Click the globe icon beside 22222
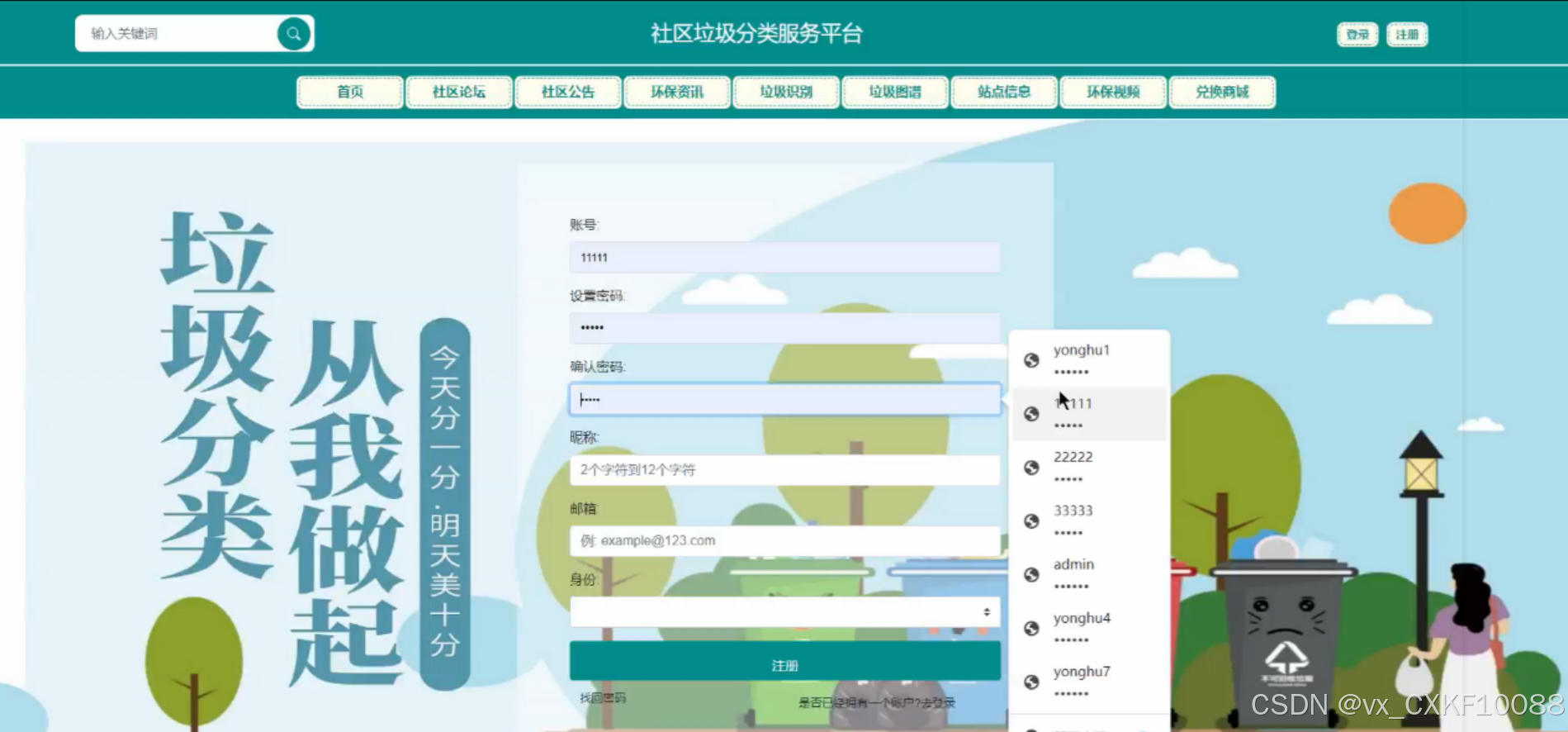This screenshot has width=1568, height=732. (x=1031, y=468)
